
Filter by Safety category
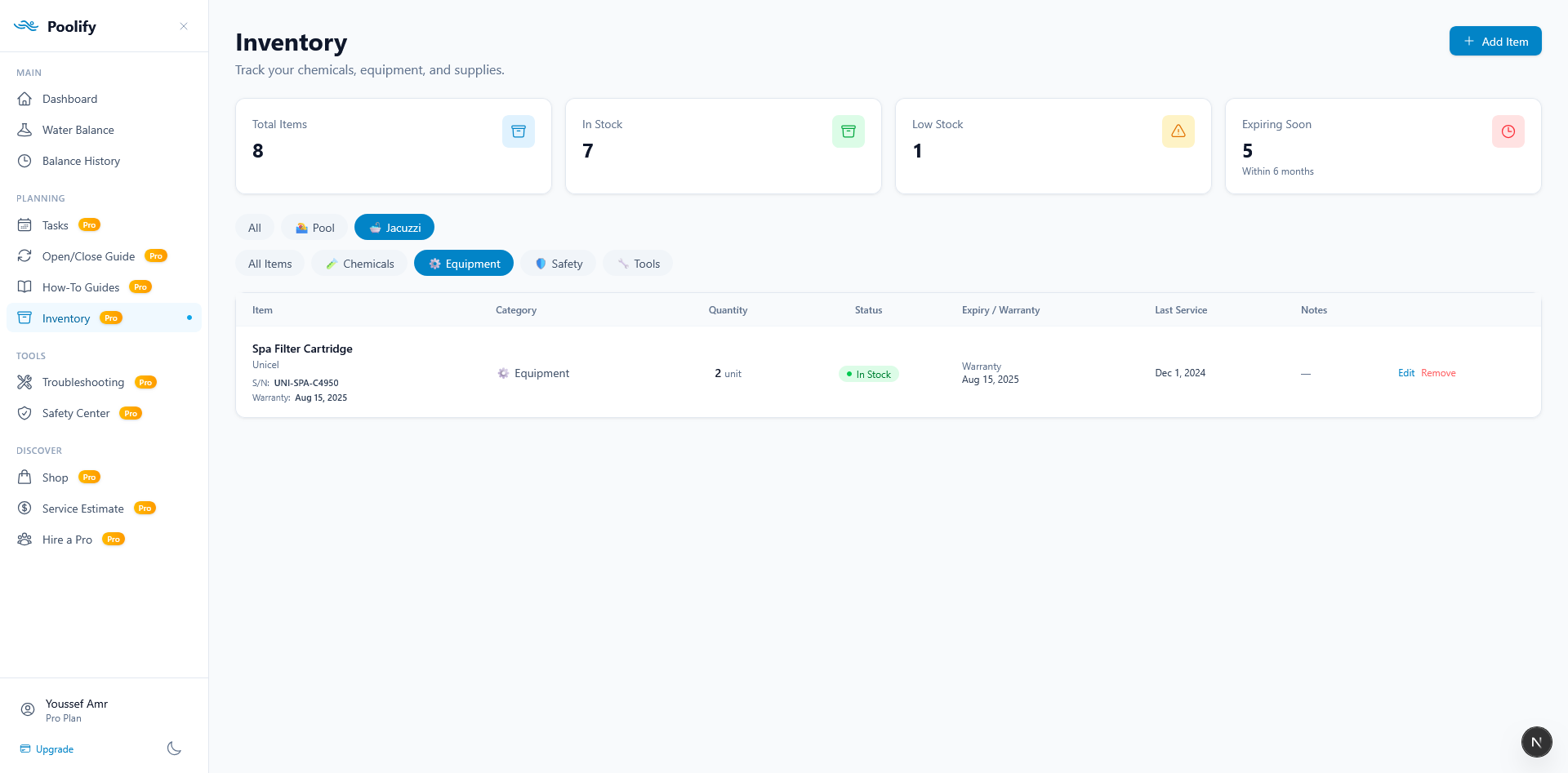point(559,264)
